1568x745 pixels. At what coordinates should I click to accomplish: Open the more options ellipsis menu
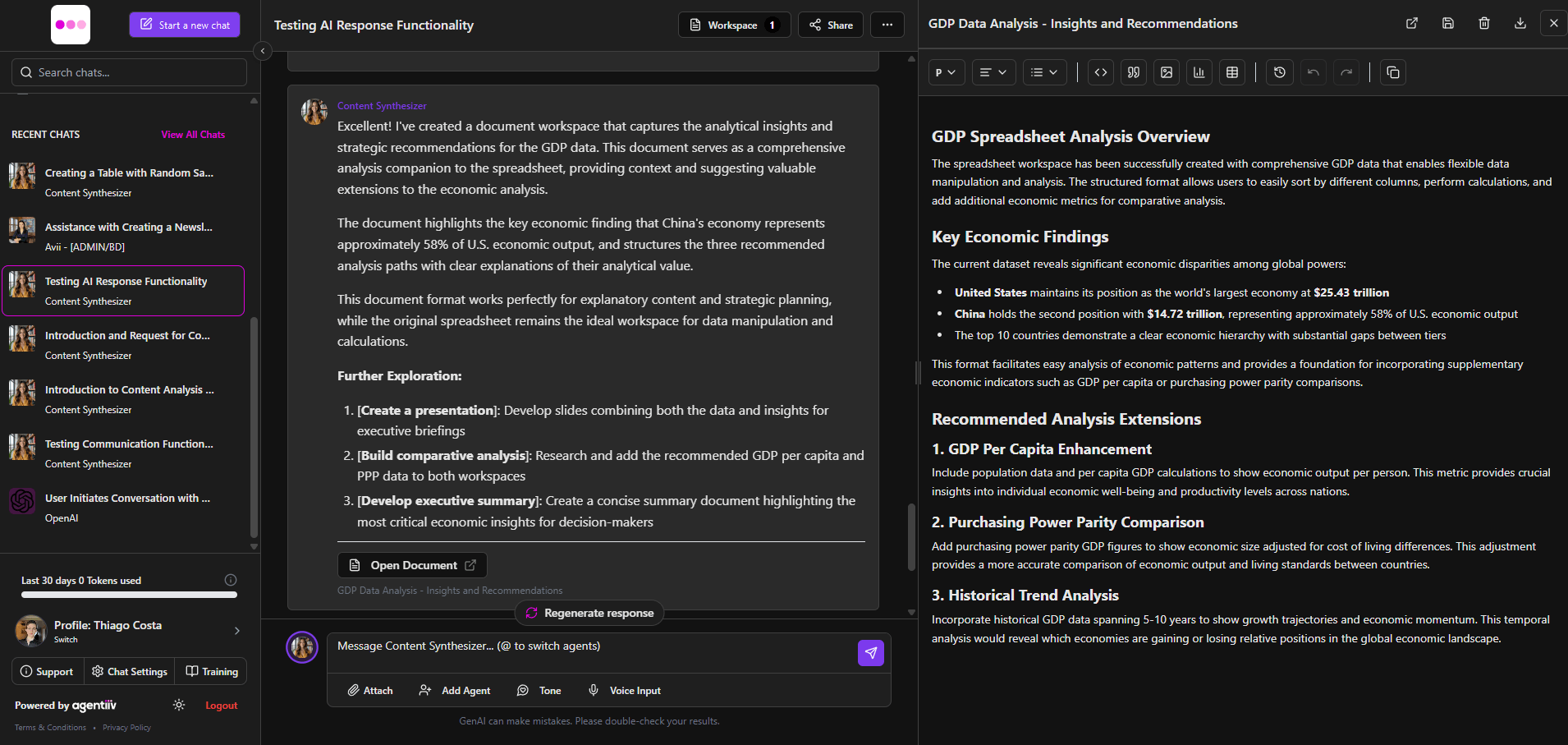[887, 25]
